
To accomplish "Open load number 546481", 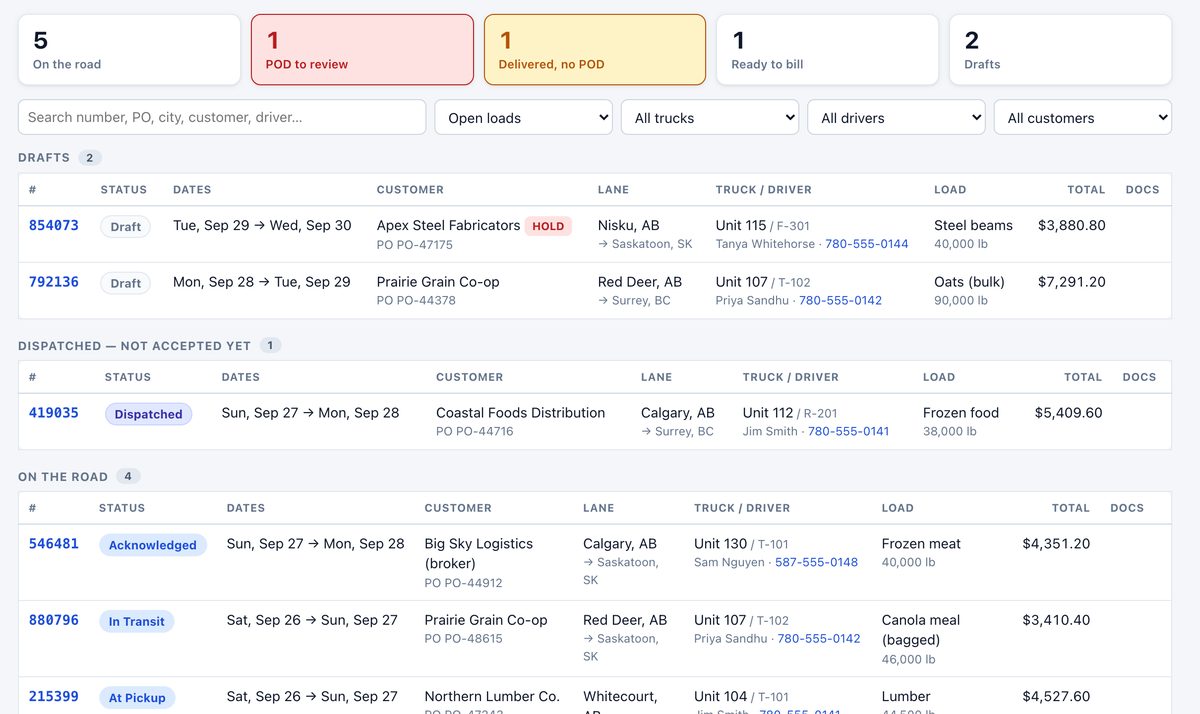I will click(x=54, y=543).
